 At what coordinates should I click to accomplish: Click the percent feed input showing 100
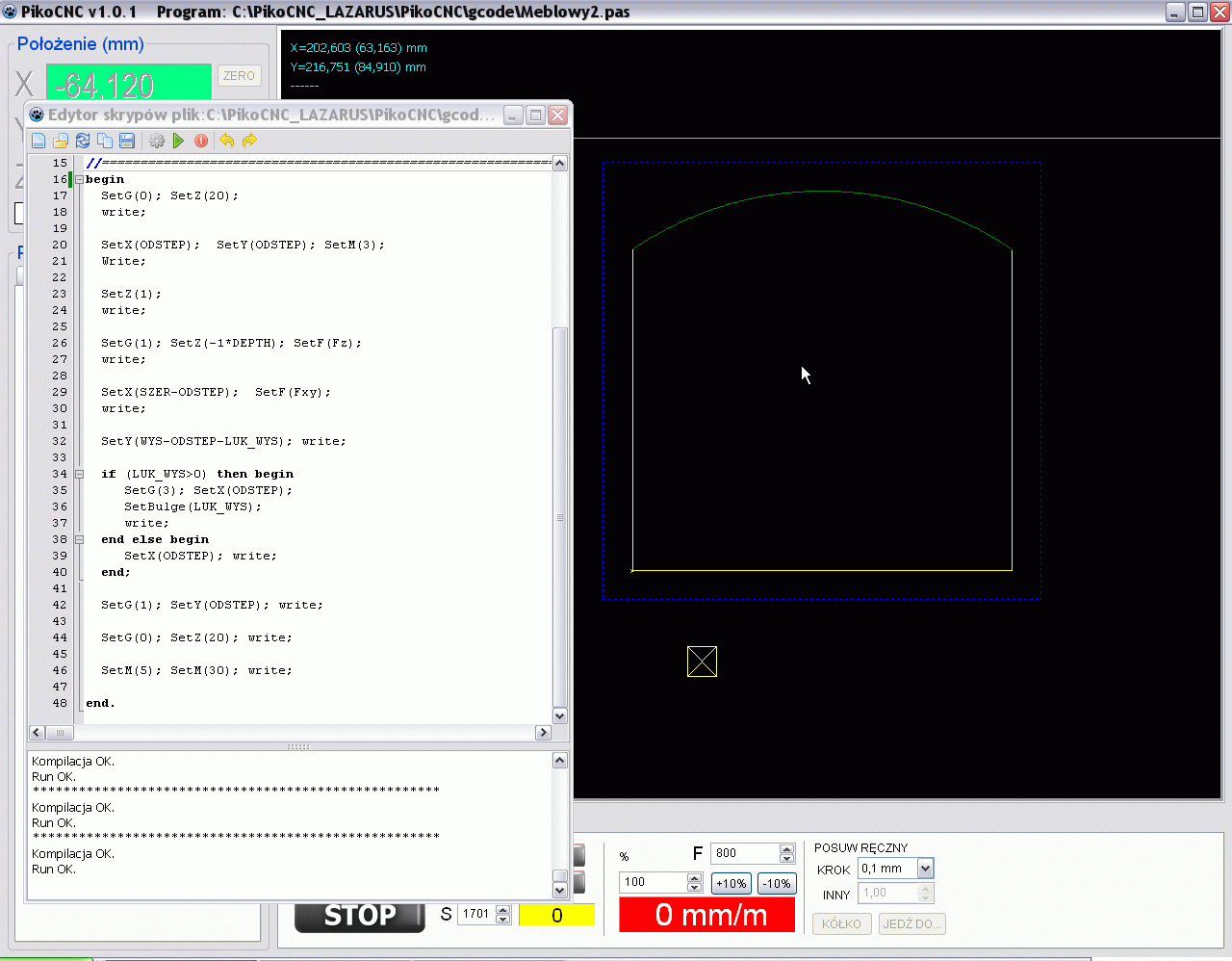654,882
